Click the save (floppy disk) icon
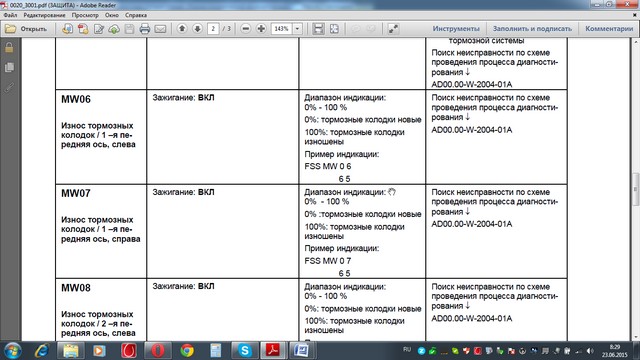Screen dimensions: 640x360 pyautogui.click(x=129, y=29)
